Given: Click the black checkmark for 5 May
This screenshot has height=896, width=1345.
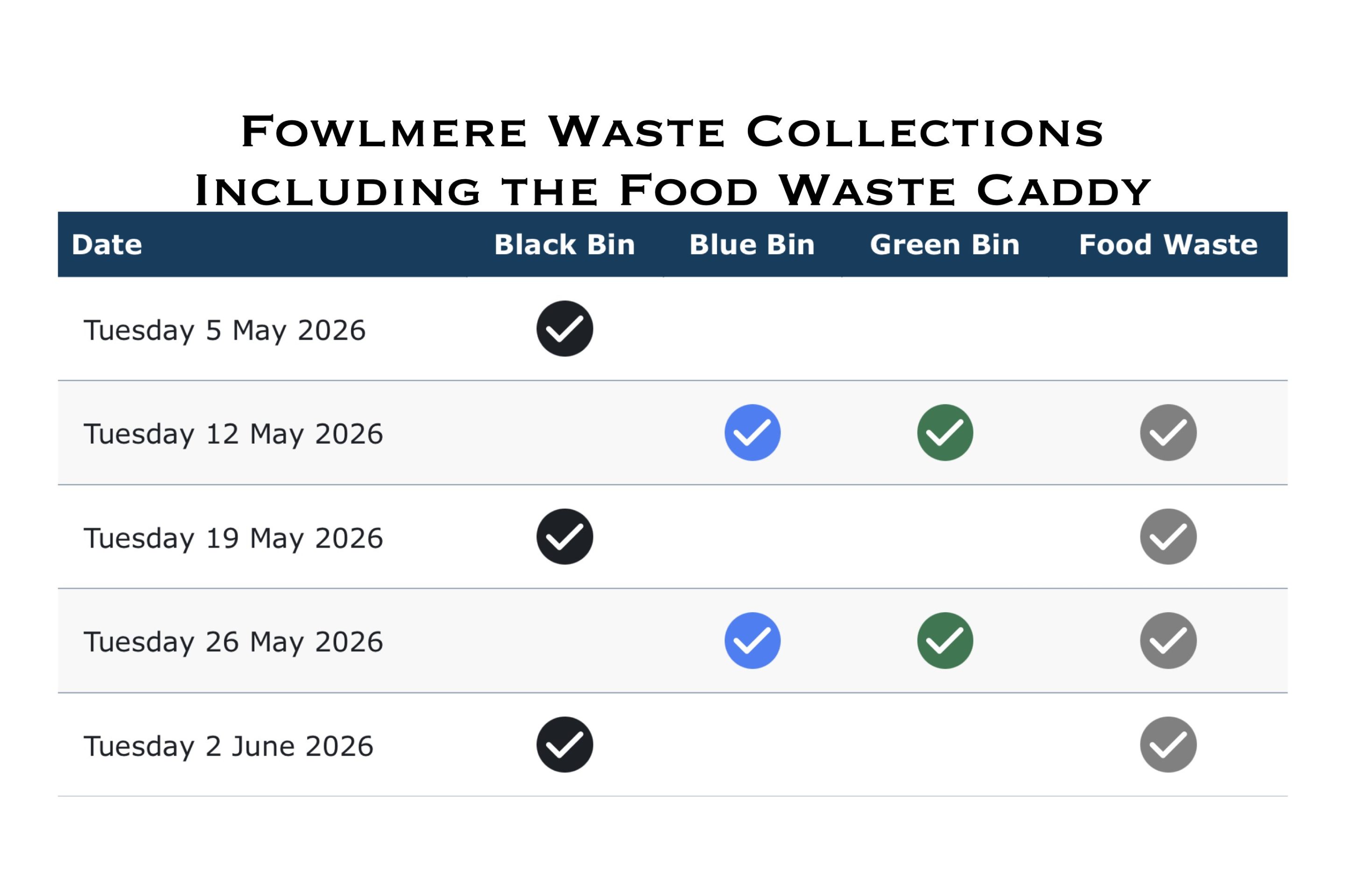Looking at the screenshot, I should click(564, 329).
